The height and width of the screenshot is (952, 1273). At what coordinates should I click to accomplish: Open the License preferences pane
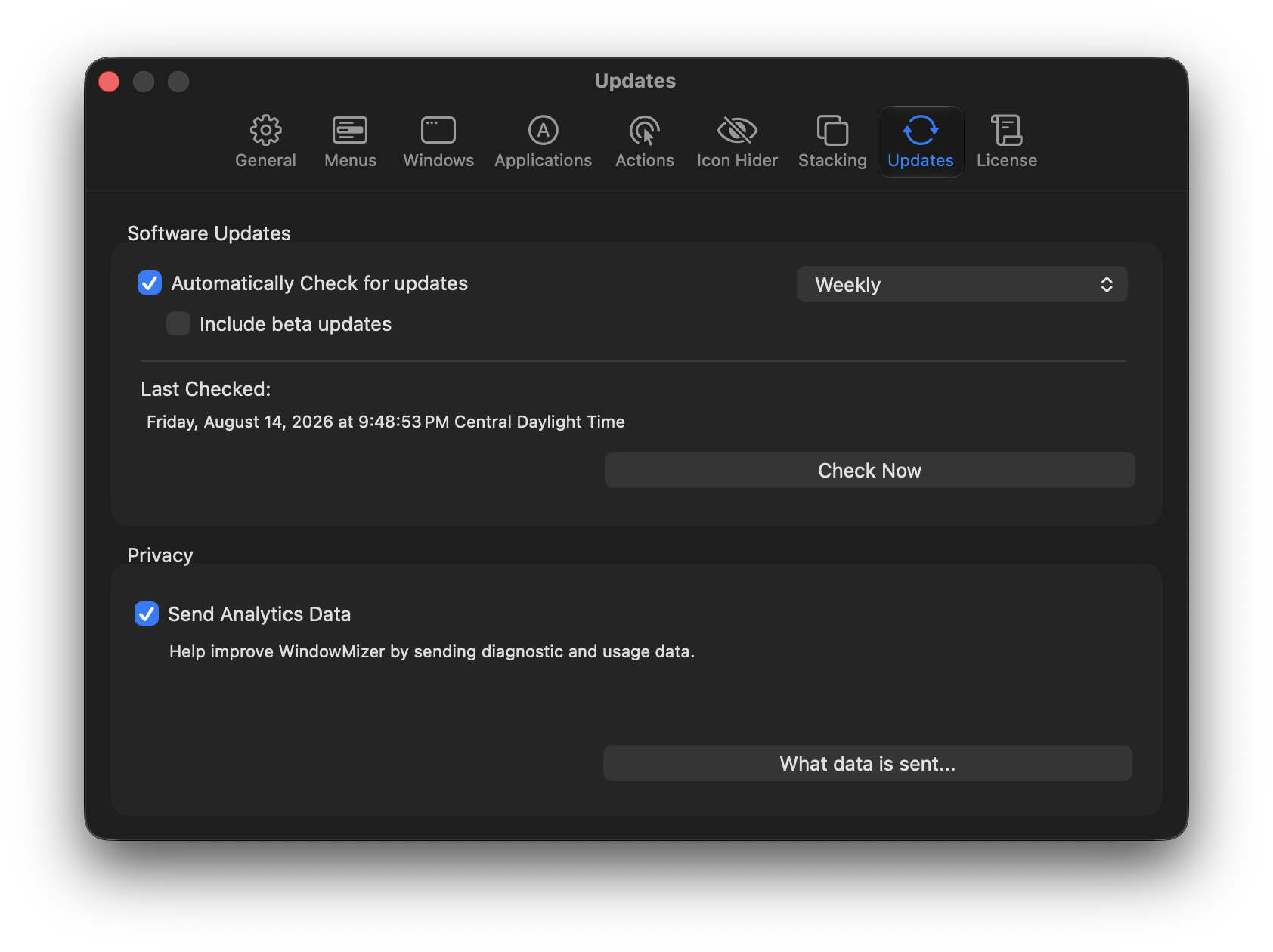[1006, 141]
